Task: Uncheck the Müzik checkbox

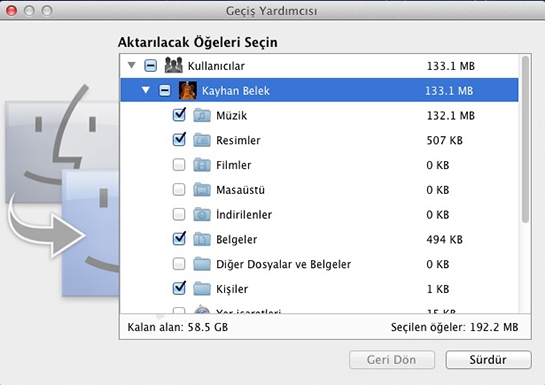Action: [x=179, y=115]
